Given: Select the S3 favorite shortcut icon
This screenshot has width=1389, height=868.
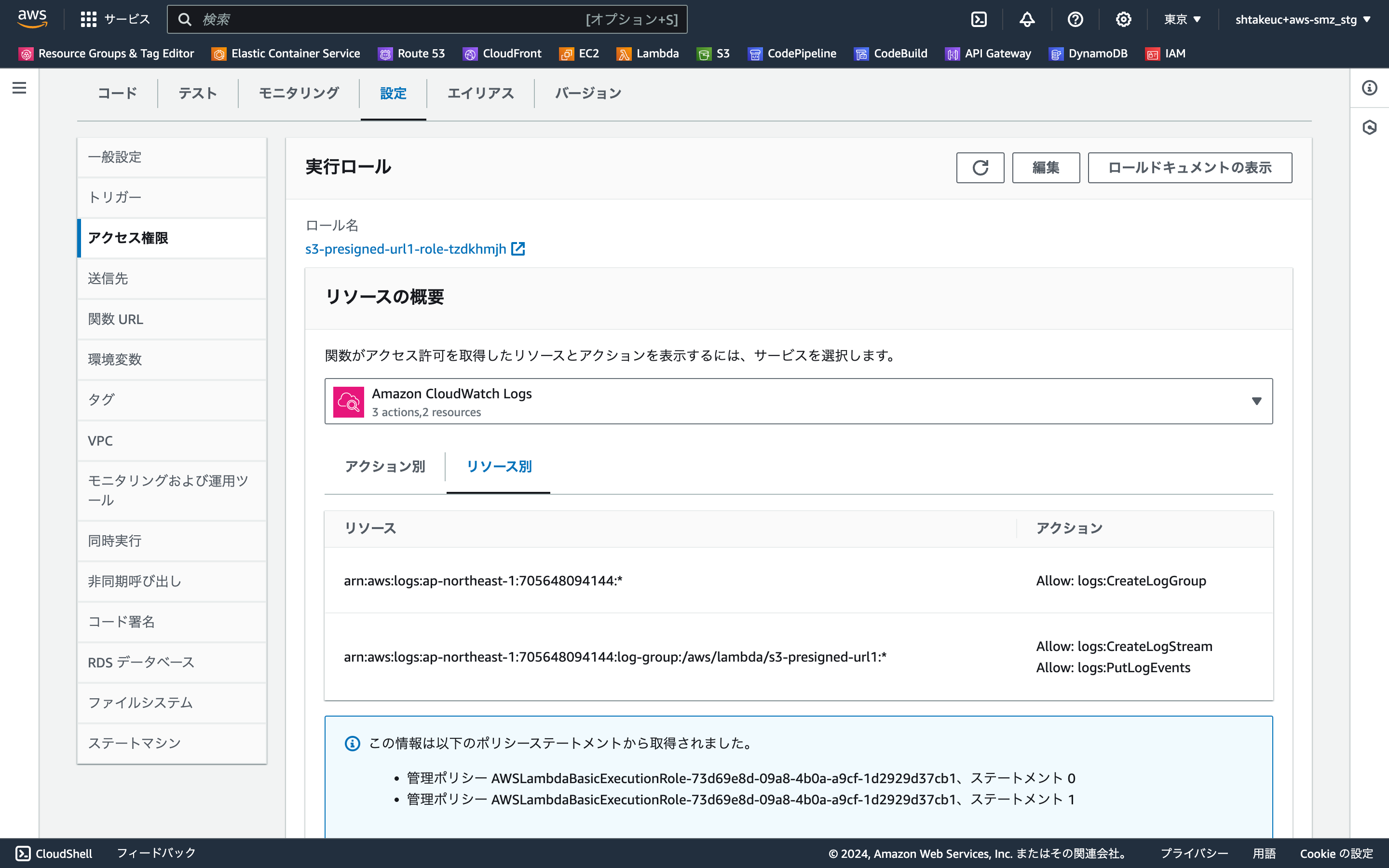Looking at the screenshot, I should click(705, 54).
